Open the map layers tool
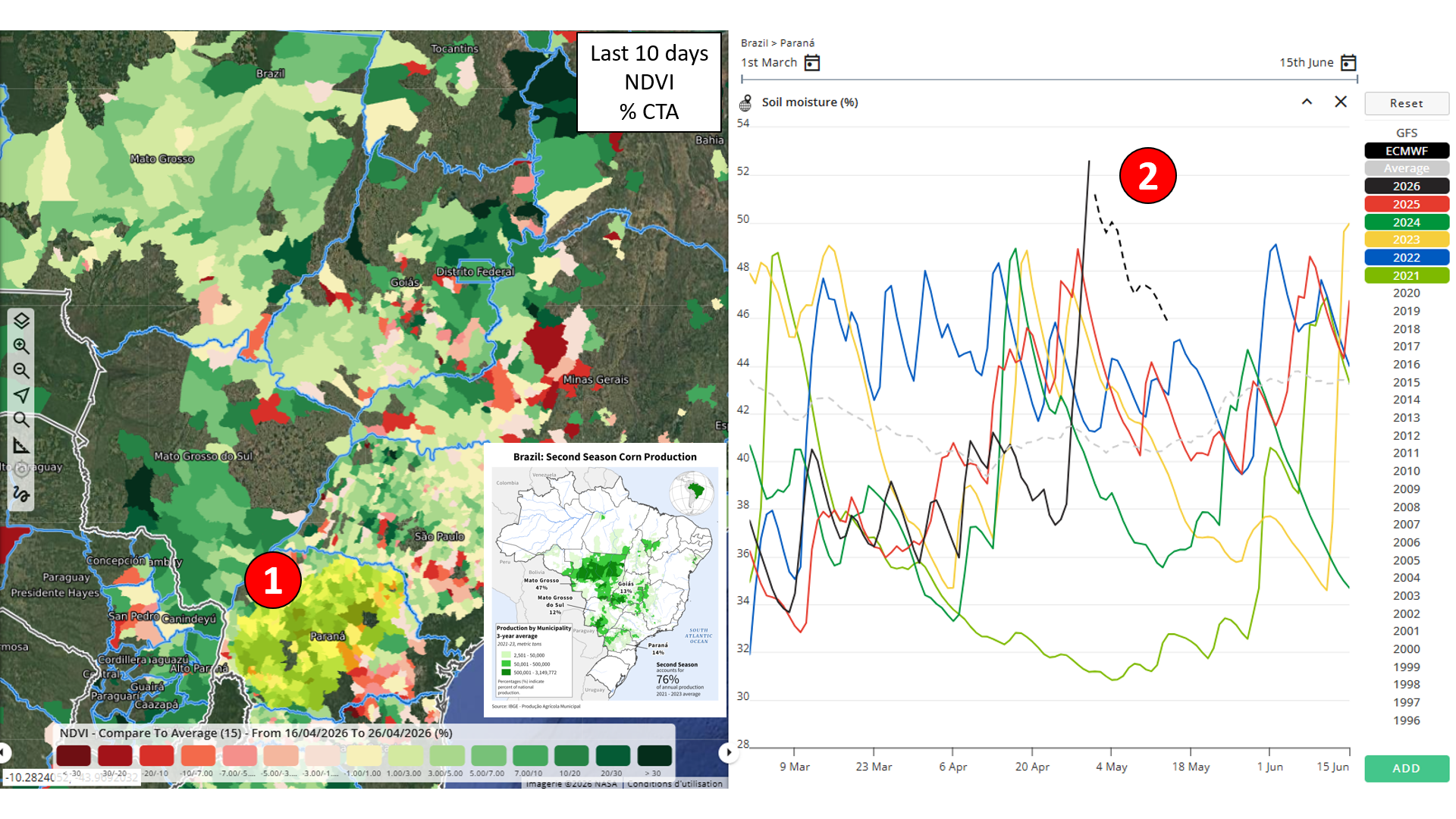The height and width of the screenshot is (819, 1456). (21, 321)
